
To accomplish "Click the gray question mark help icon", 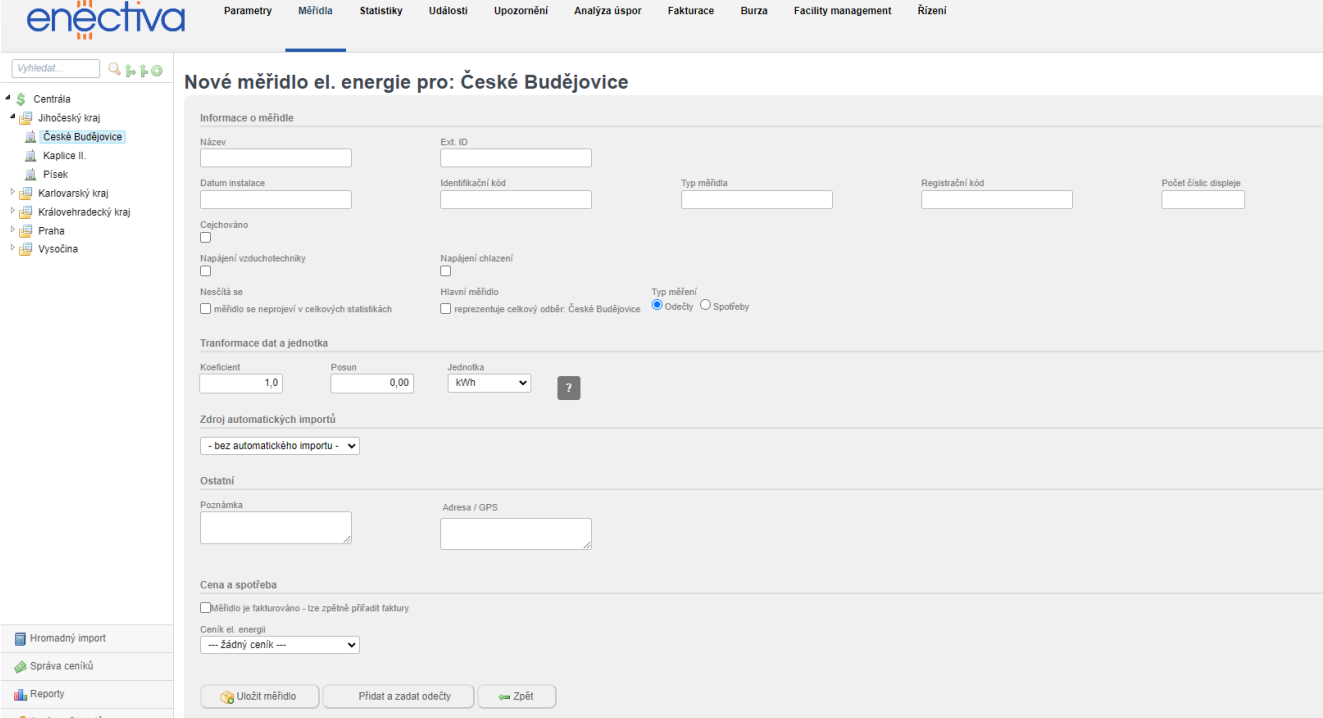I will (568, 389).
